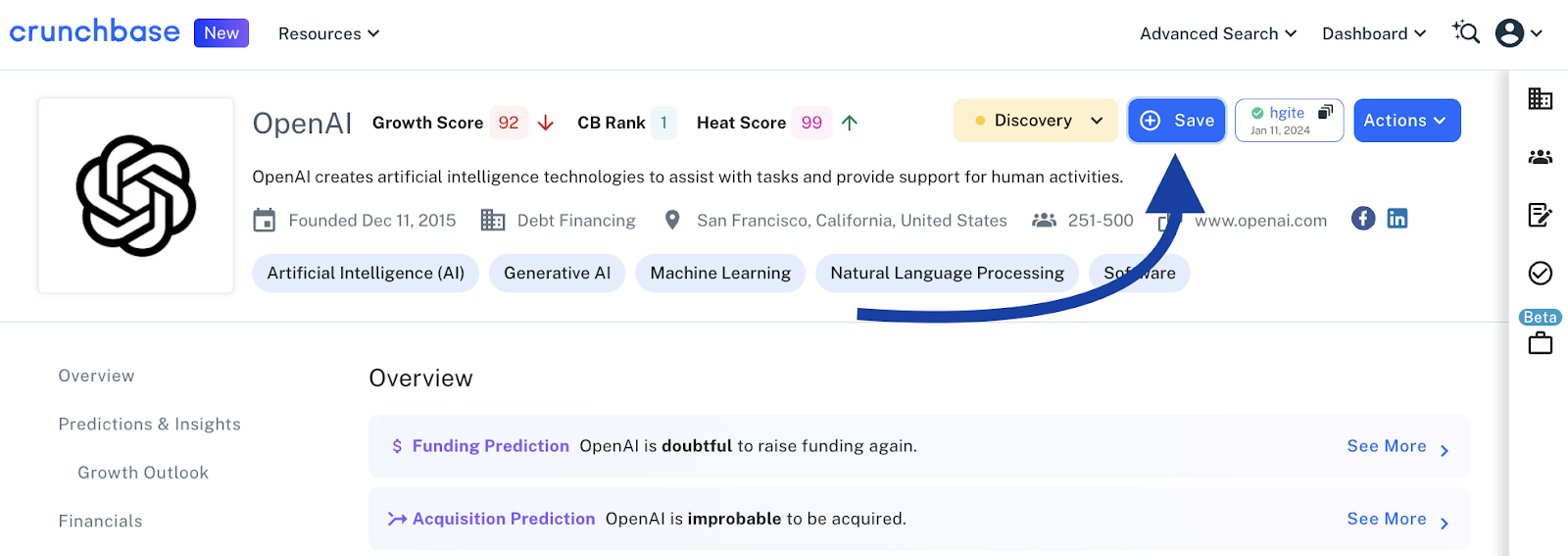1568x556 pixels.
Task: Click See More on Funding Prediction
Action: pos(1387,446)
